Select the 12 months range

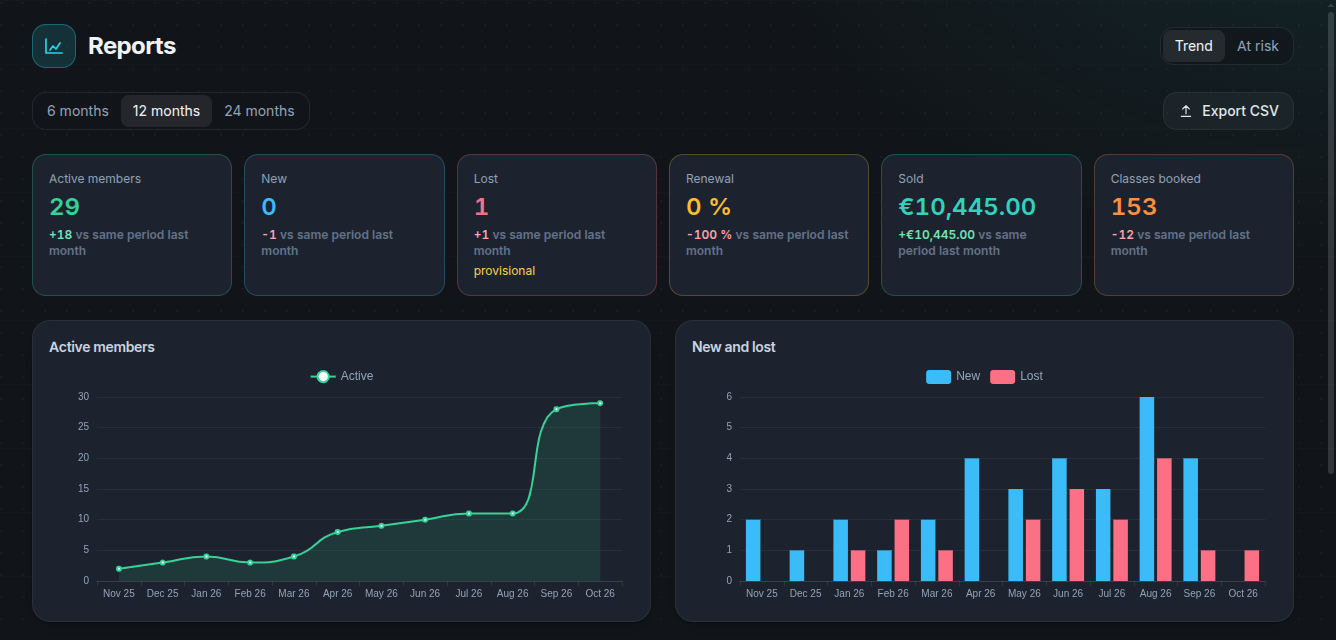pyautogui.click(x=166, y=111)
